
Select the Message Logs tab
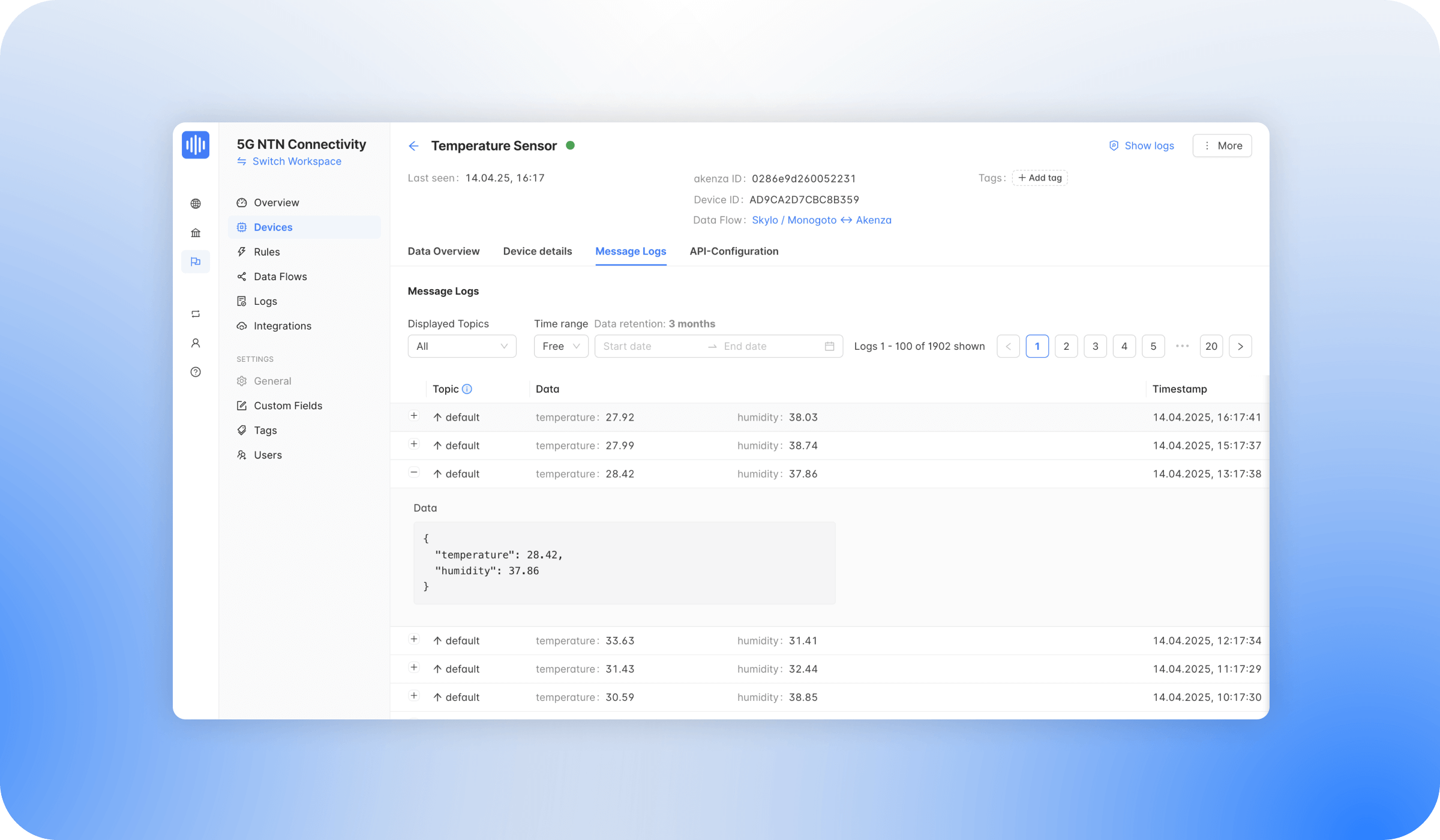click(x=631, y=251)
